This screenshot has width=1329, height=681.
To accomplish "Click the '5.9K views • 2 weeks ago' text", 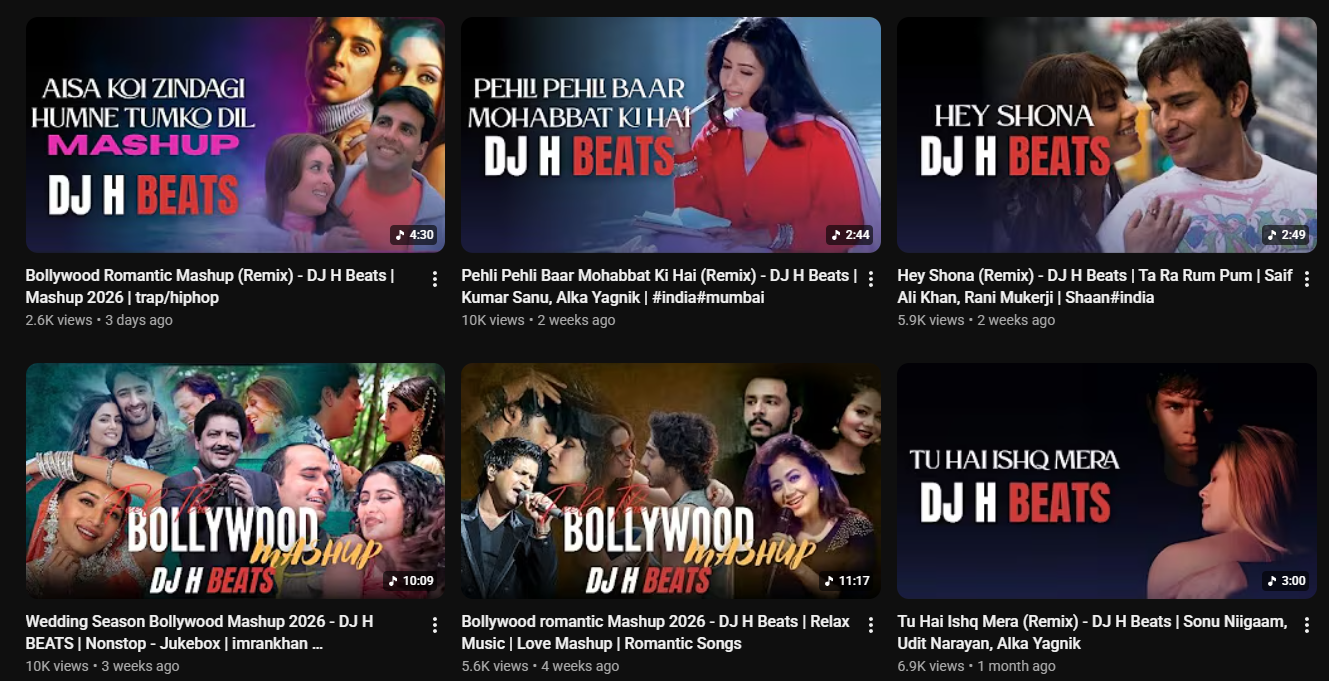I will click(976, 320).
